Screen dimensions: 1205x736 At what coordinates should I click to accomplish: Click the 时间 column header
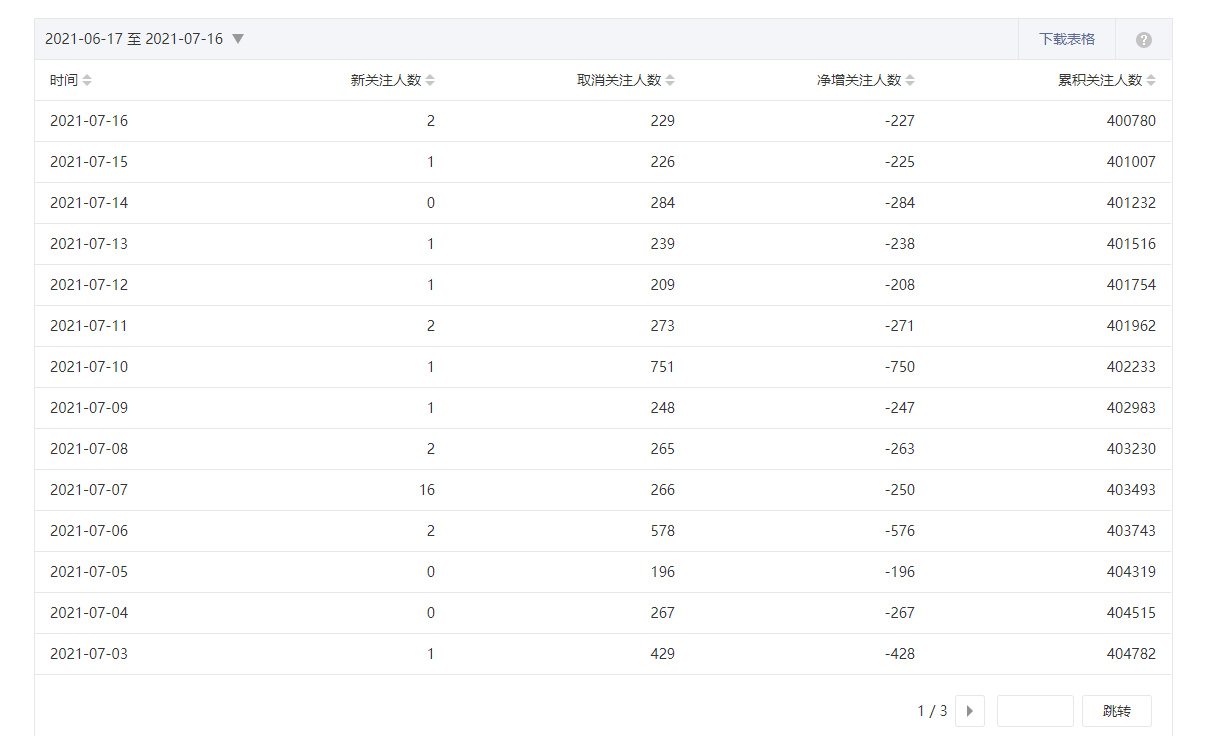coord(63,80)
